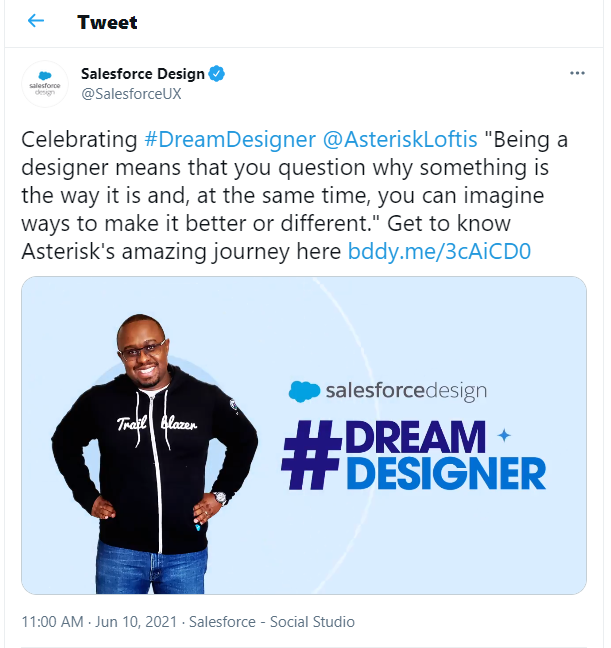The height and width of the screenshot is (648, 611).
Task: Follow the bddy.me/3cAiCD0 link
Action: point(439,251)
